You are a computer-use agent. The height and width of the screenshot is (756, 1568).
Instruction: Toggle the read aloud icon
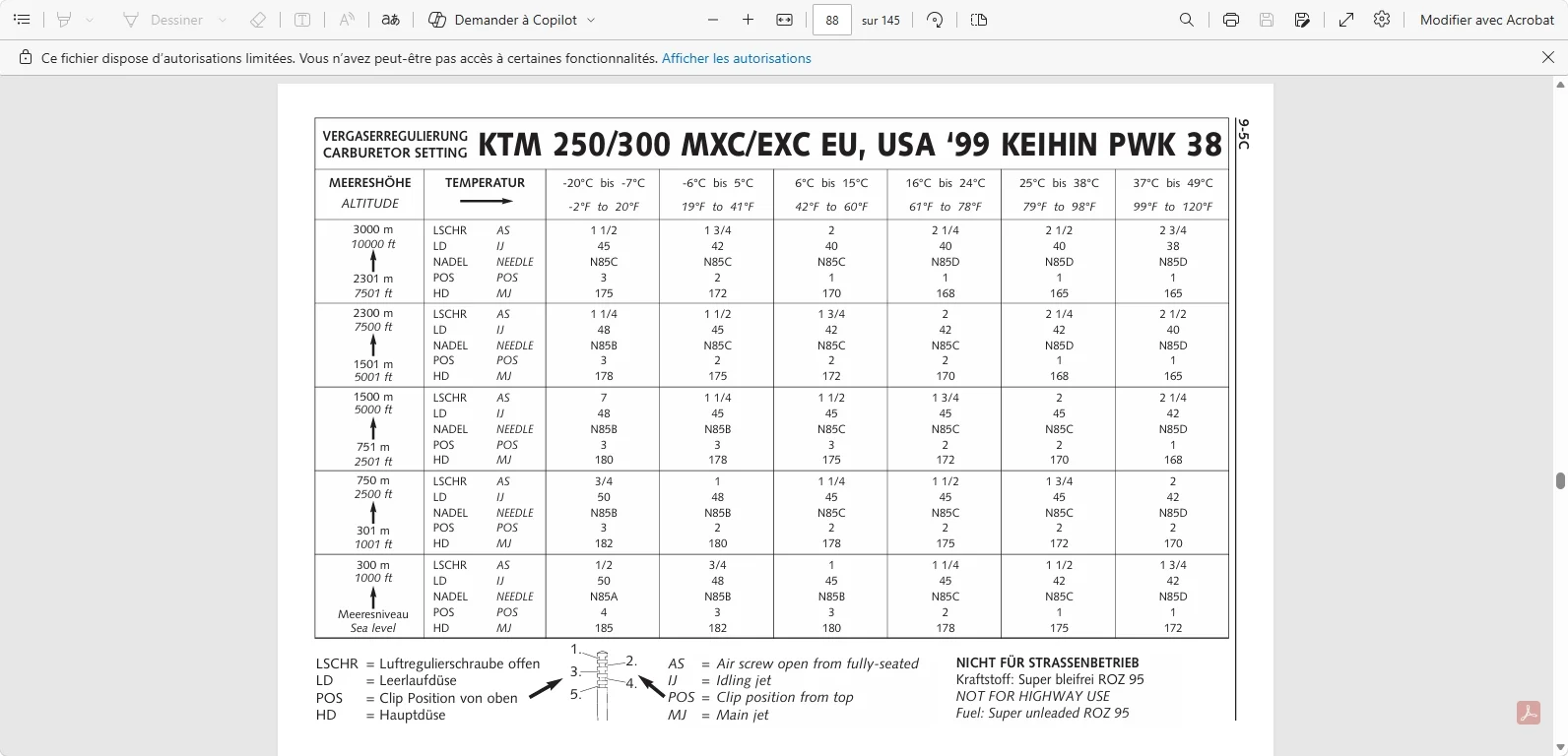point(347,20)
